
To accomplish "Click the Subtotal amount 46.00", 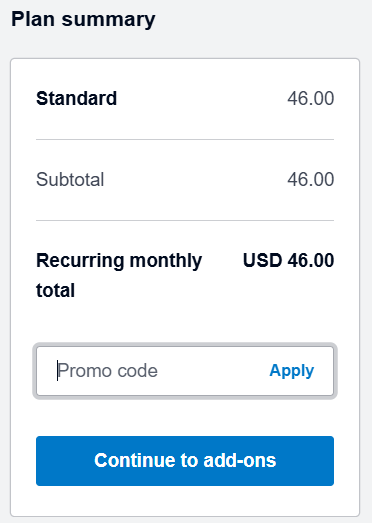I will pyautogui.click(x=311, y=179).
